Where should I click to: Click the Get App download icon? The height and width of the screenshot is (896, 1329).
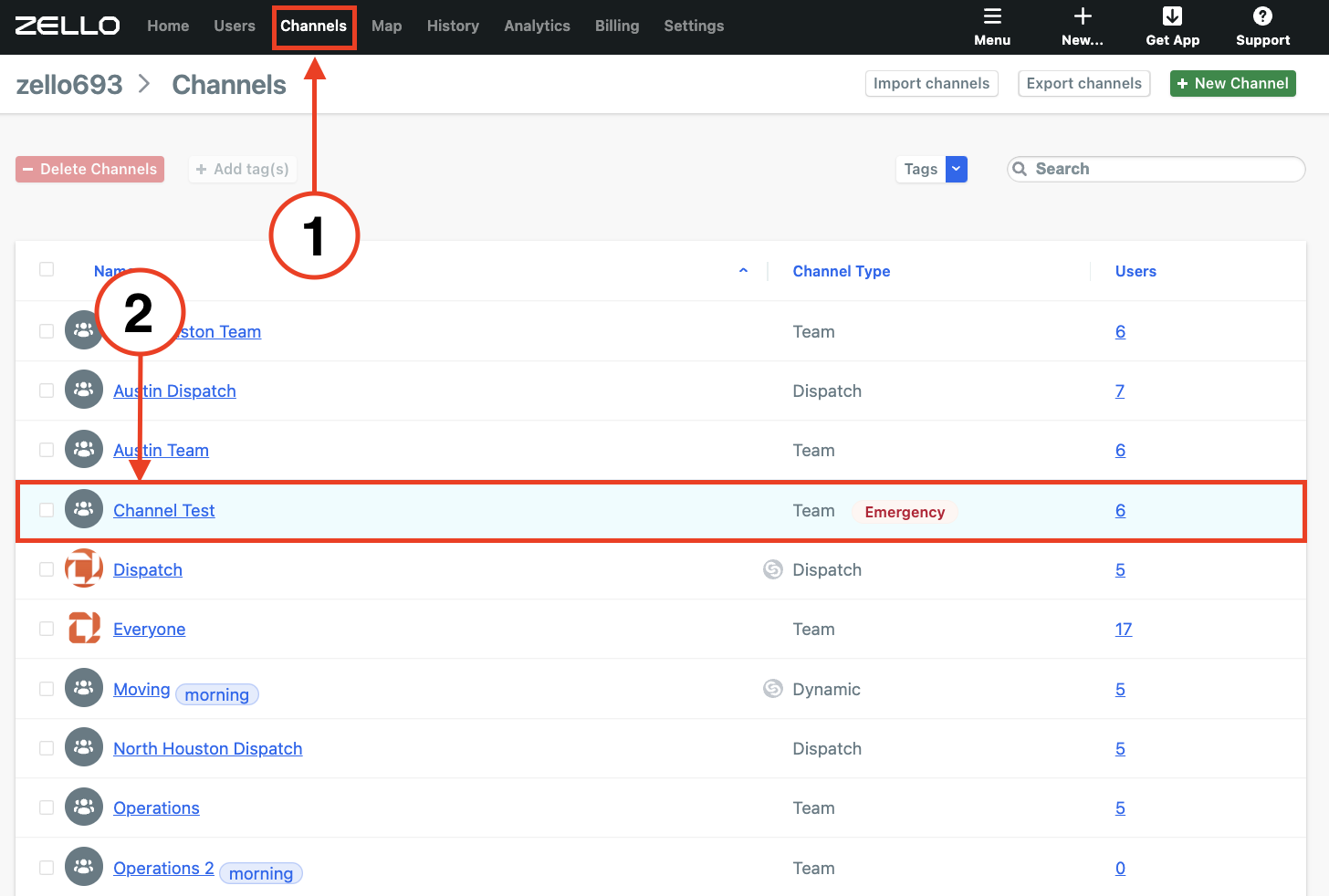pyautogui.click(x=1173, y=16)
